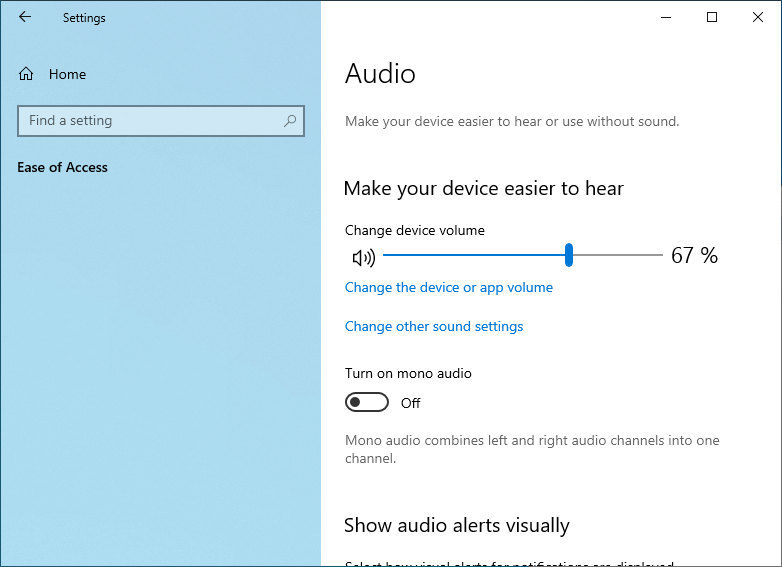Minimize the Settings window
The height and width of the screenshot is (567, 782).
click(x=667, y=17)
